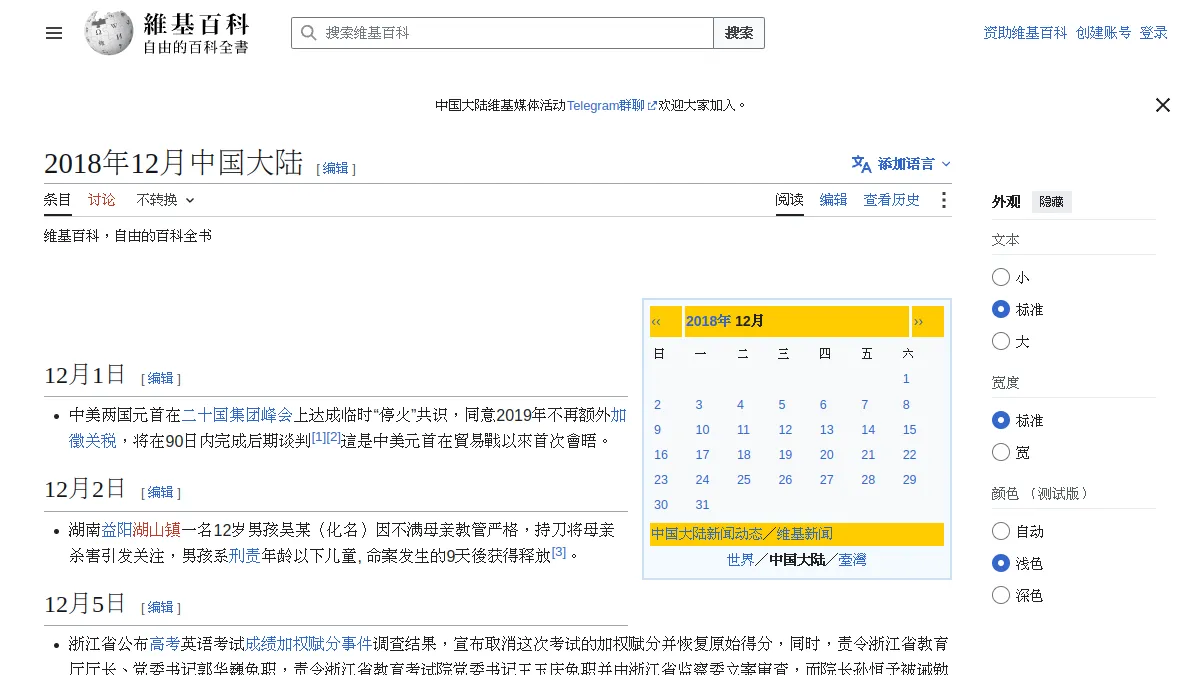Viewport: 1200px width, 675px height.
Task: Go to previous month using ‹‹ arrow
Action: point(656,321)
